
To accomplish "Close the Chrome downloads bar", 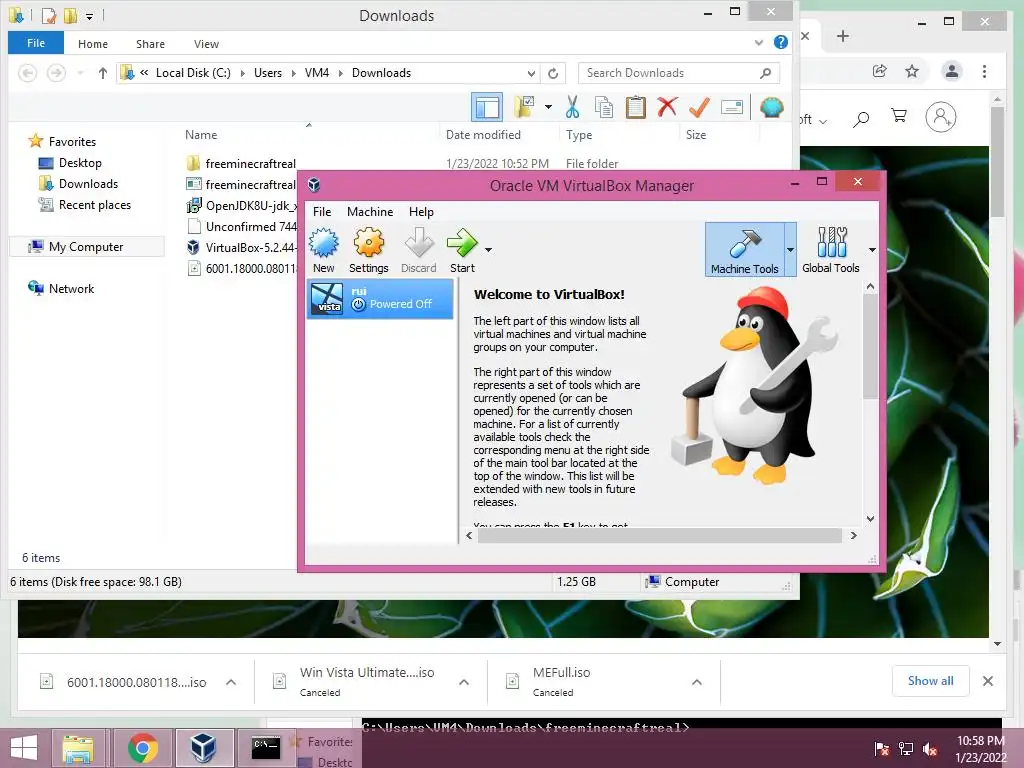I will tap(988, 681).
